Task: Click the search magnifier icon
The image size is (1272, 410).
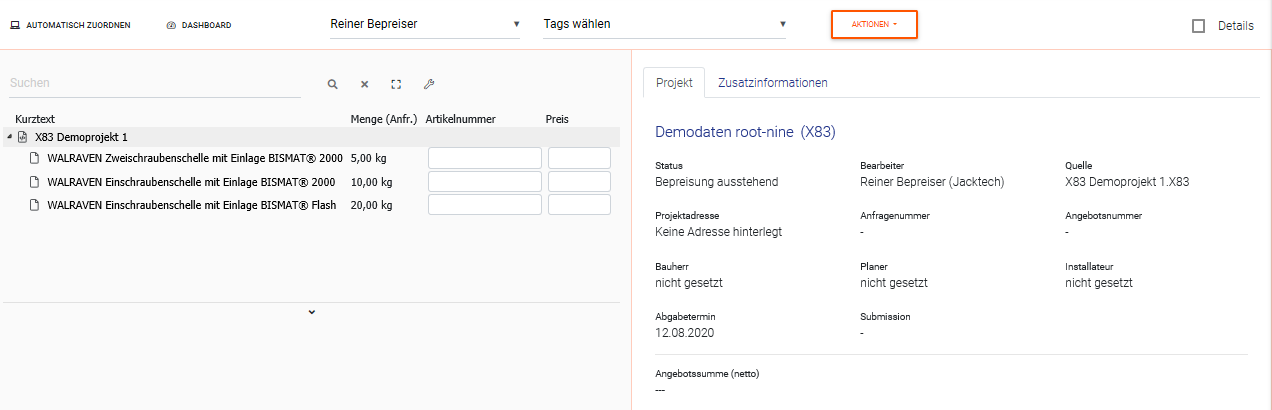Action: [333, 85]
